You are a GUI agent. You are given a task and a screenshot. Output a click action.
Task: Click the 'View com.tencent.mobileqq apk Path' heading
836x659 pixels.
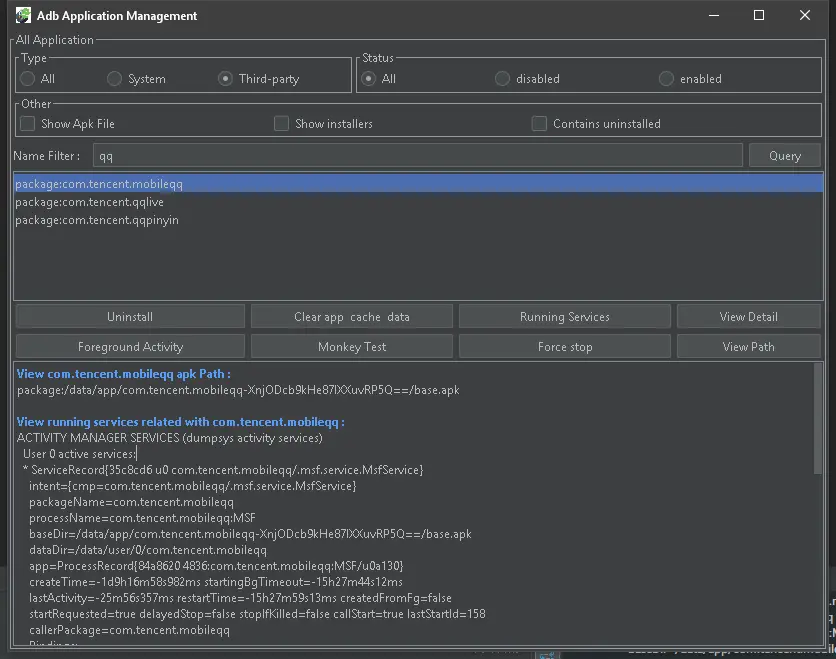click(x=124, y=374)
